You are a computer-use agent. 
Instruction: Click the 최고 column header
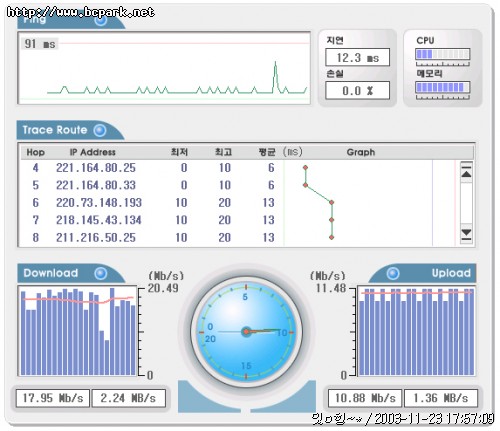pyautogui.click(x=223, y=152)
